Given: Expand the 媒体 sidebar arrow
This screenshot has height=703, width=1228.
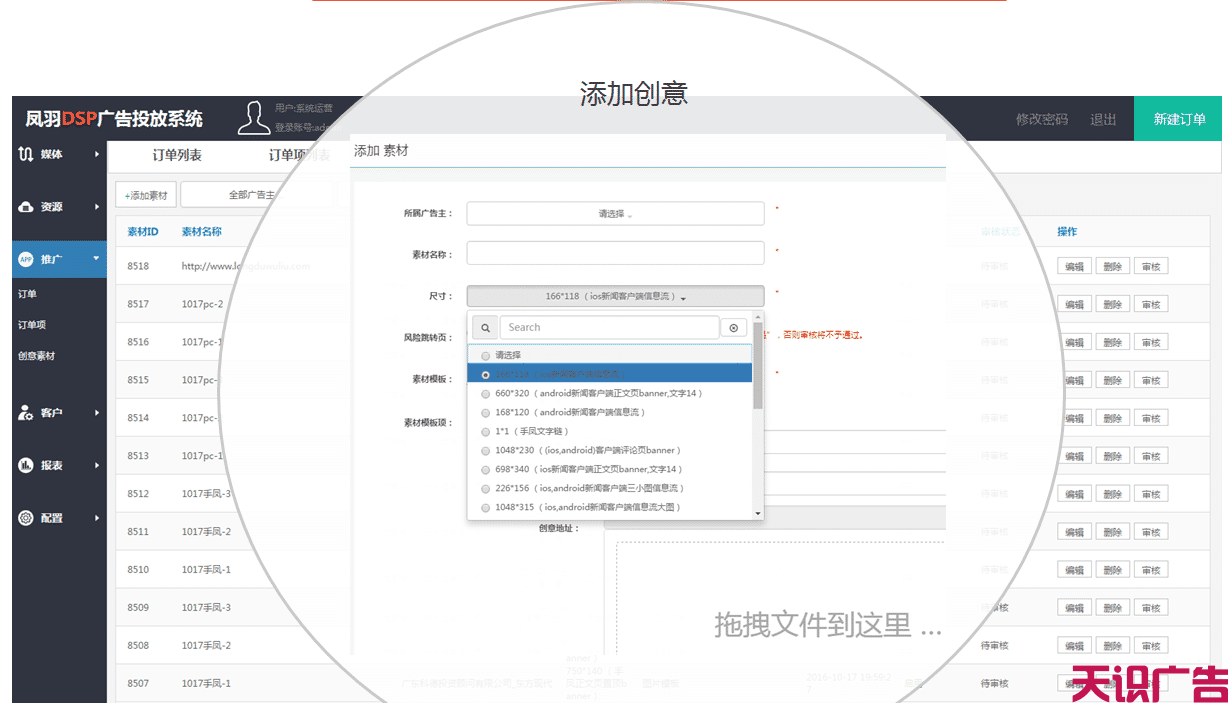Looking at the screenshot, I should tap(97, 154).
